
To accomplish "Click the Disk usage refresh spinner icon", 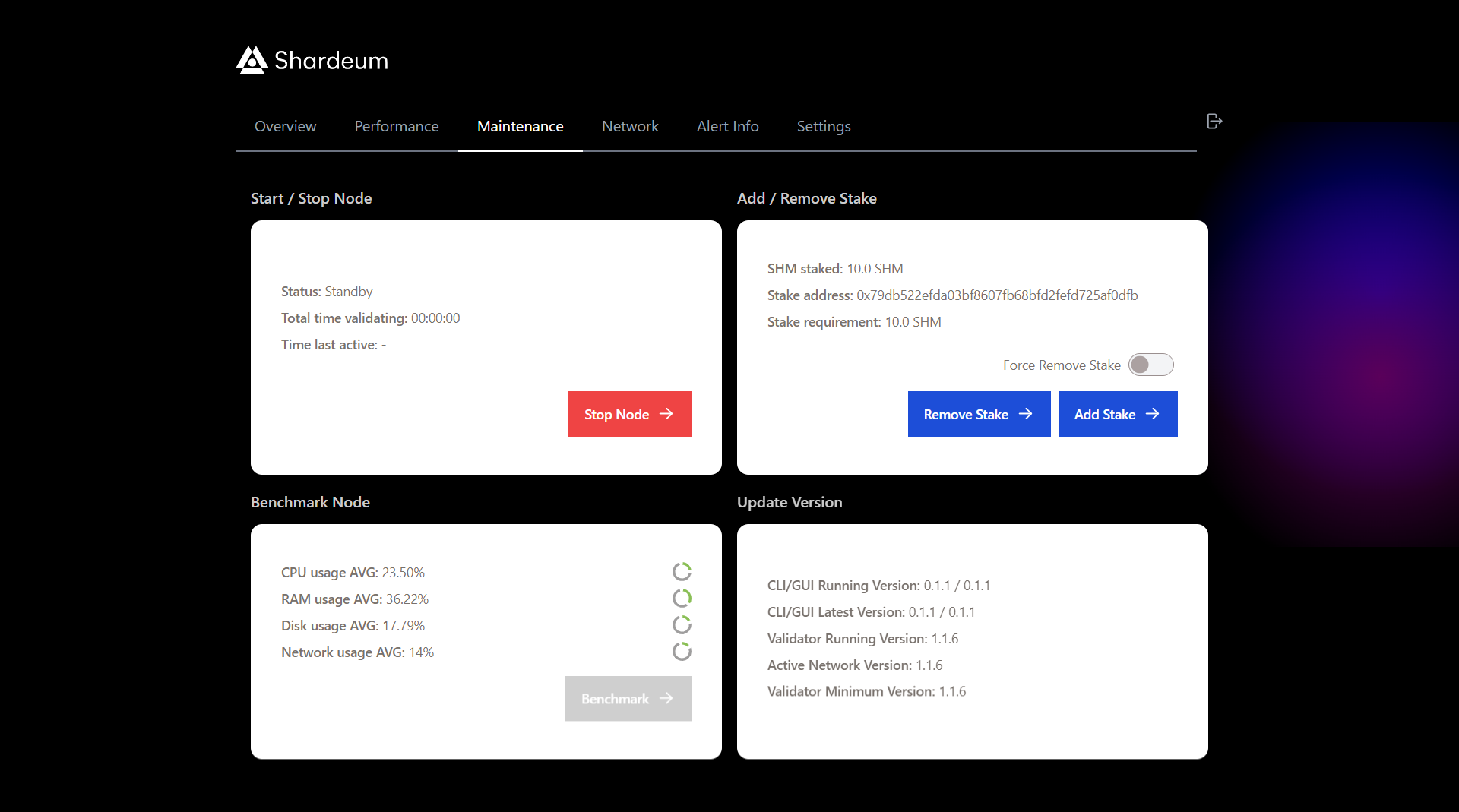I will pyautogui.click(x=682, y=624).
